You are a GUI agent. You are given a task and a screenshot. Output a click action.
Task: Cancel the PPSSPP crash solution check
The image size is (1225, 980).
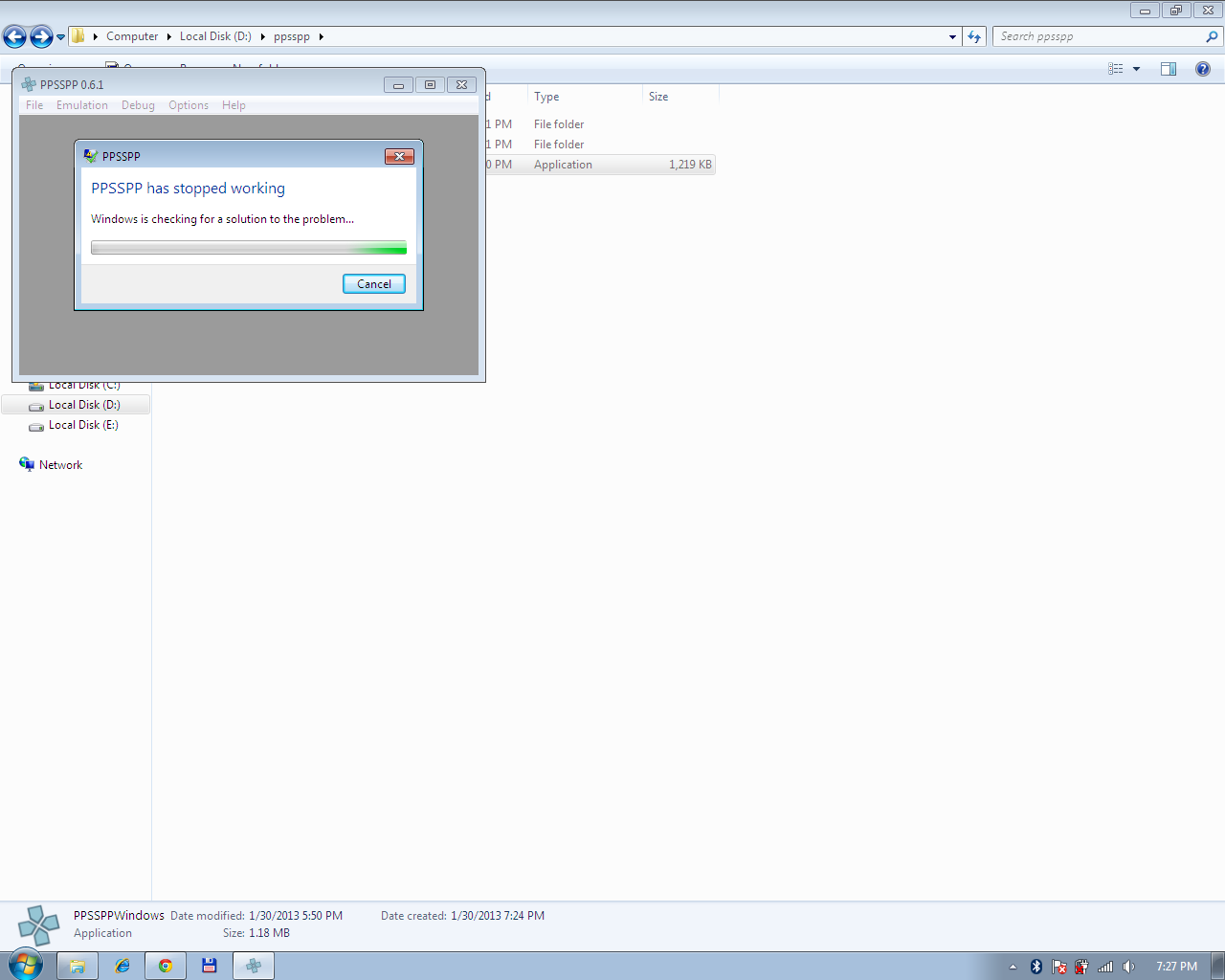tap(373, 284)
